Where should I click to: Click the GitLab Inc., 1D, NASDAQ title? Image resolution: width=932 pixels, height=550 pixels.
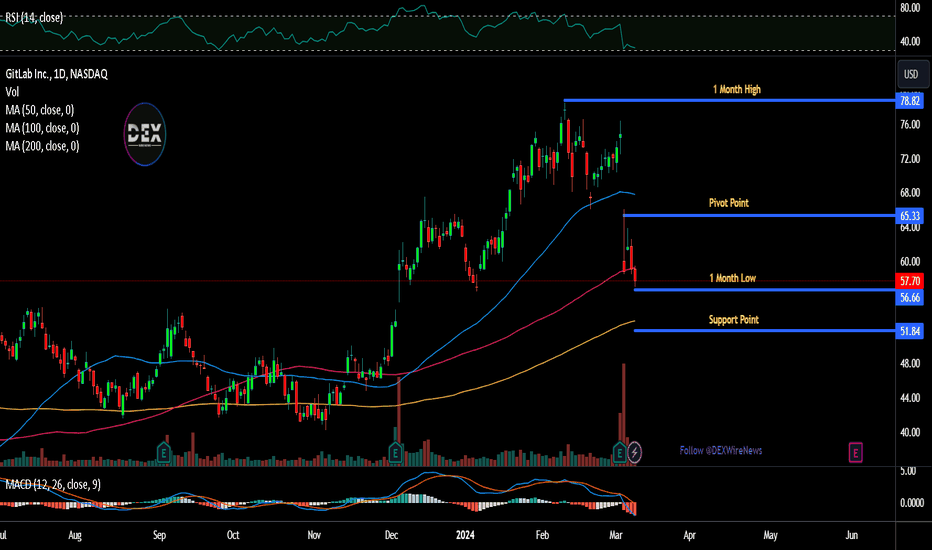click(x=56, y=74)
